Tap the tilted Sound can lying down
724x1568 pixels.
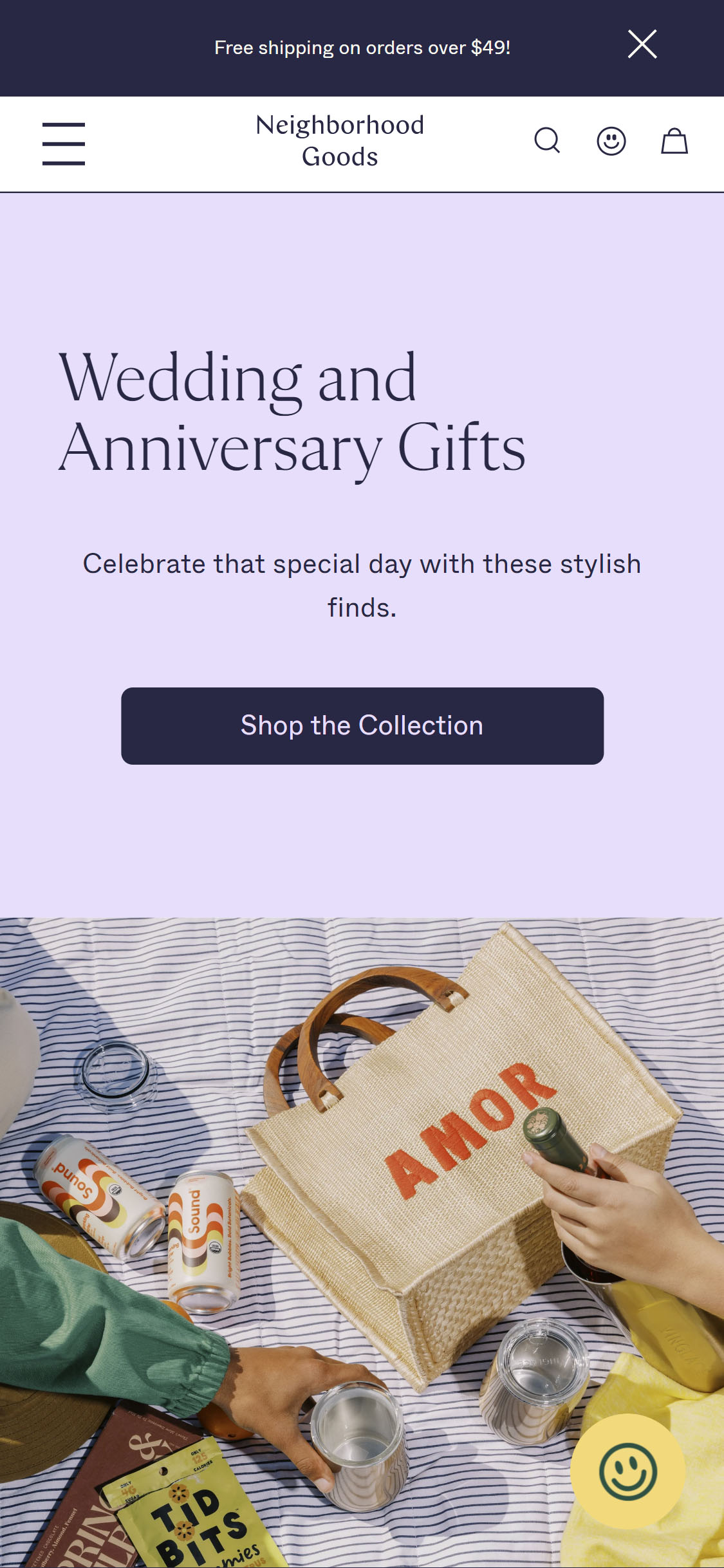click(100, 1199)
